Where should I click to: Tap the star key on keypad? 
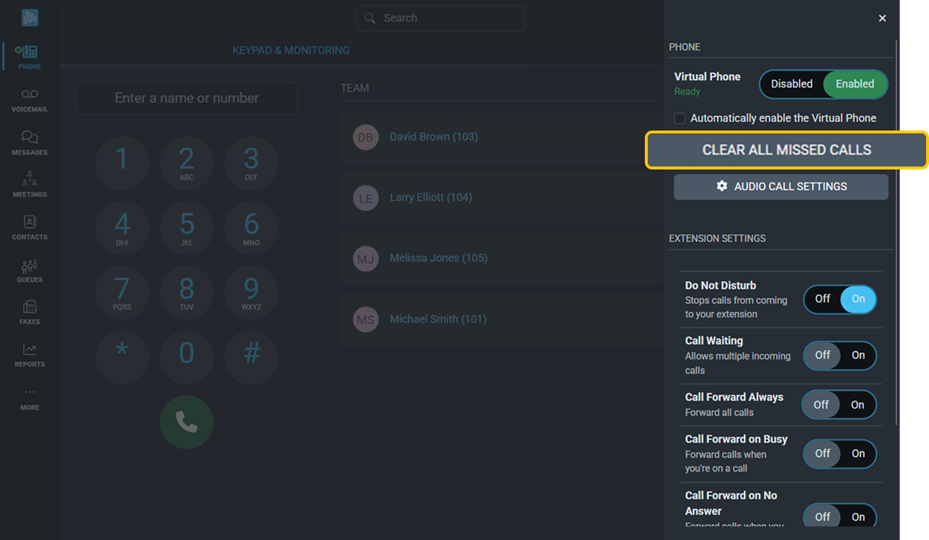pos(122,357)
